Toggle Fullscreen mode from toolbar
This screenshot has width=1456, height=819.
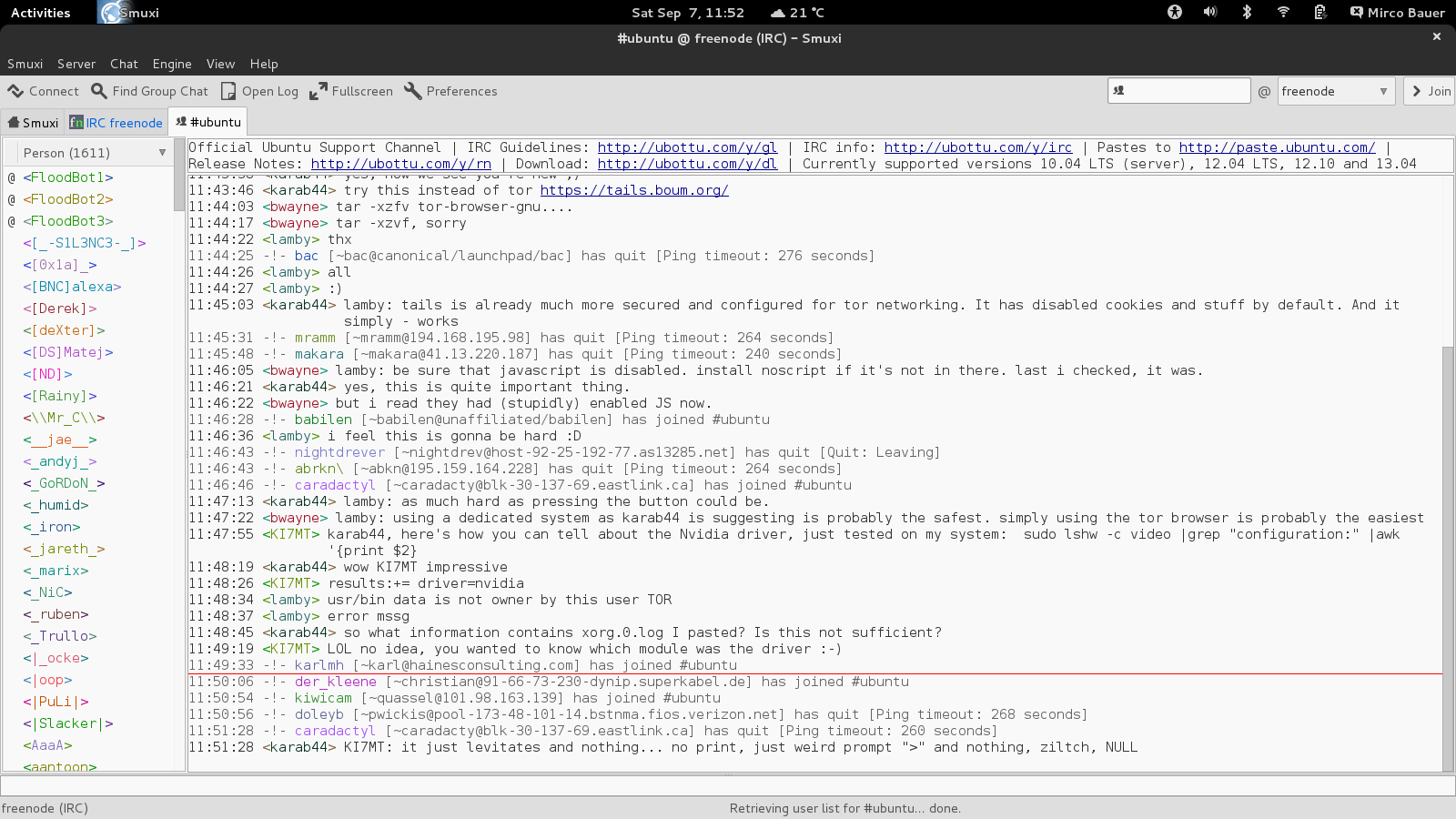318,91
